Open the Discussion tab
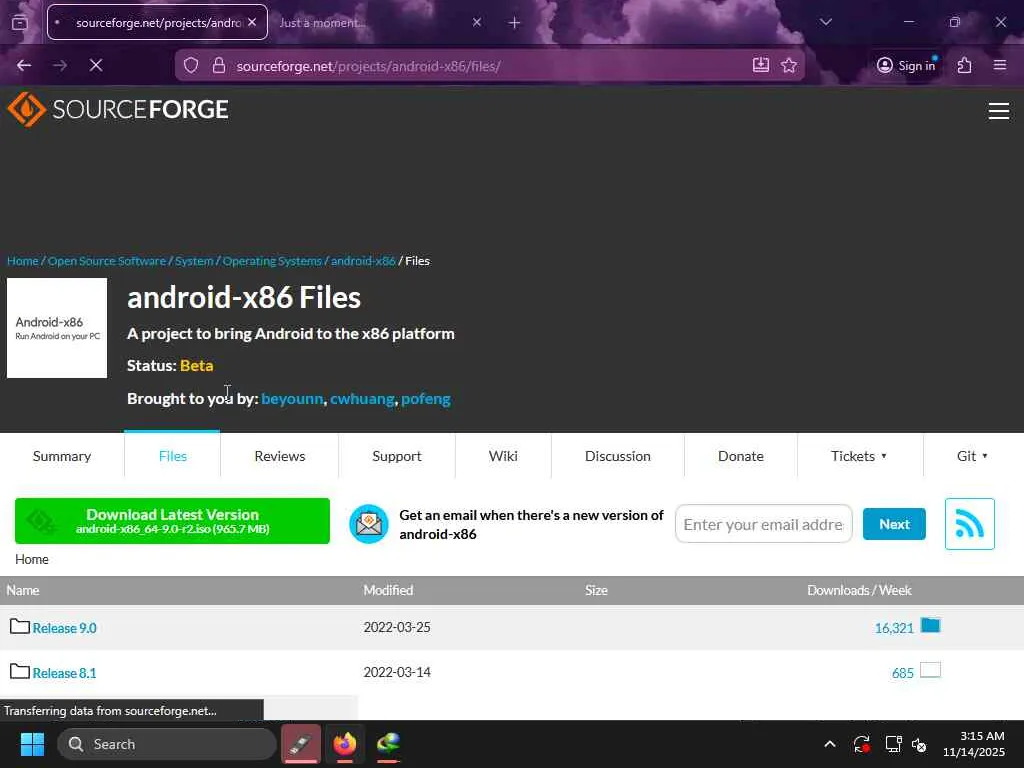 (618, 456)
